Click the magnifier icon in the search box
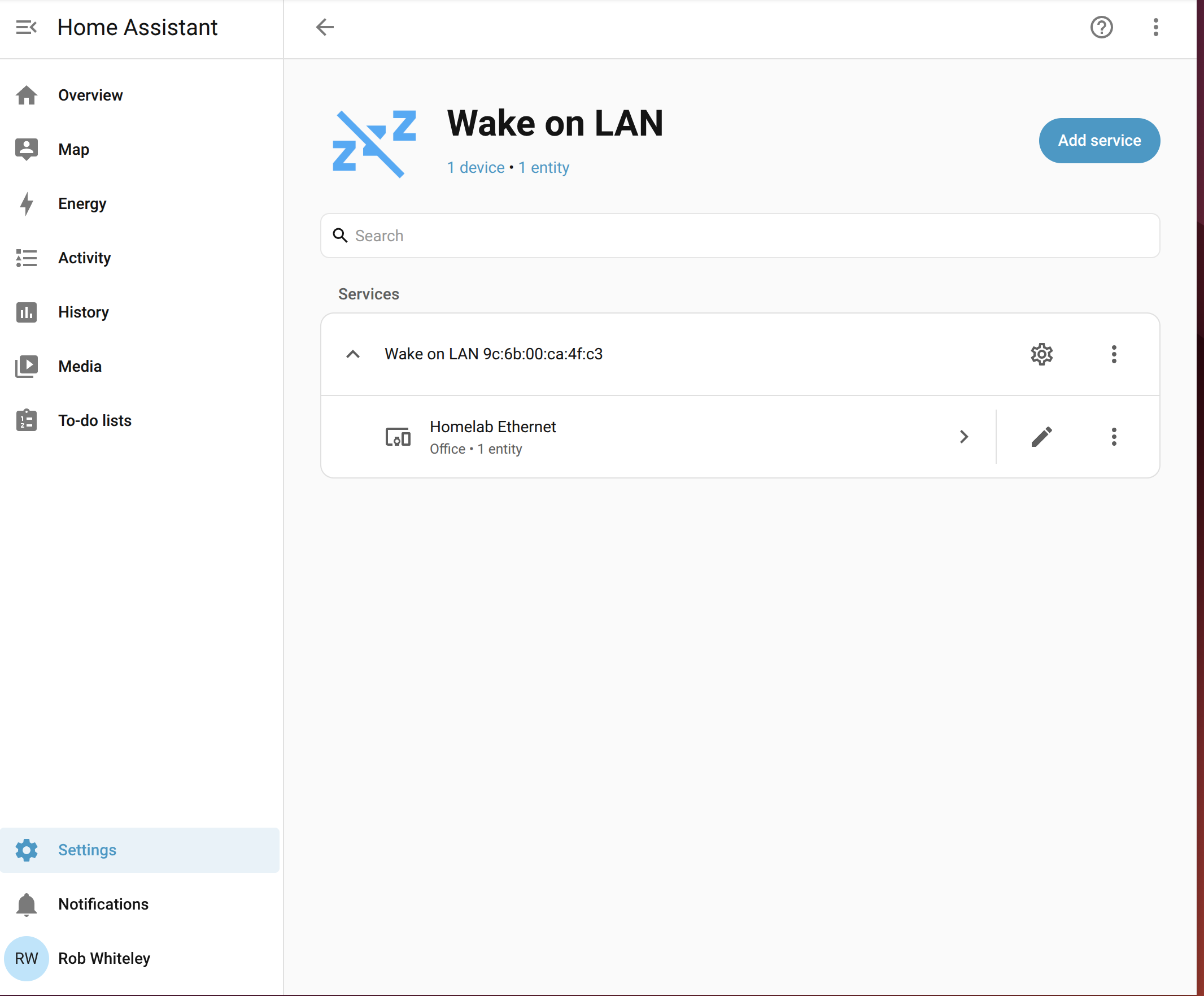The width and height of the screenshot is (1204, 996). point(340,236)
